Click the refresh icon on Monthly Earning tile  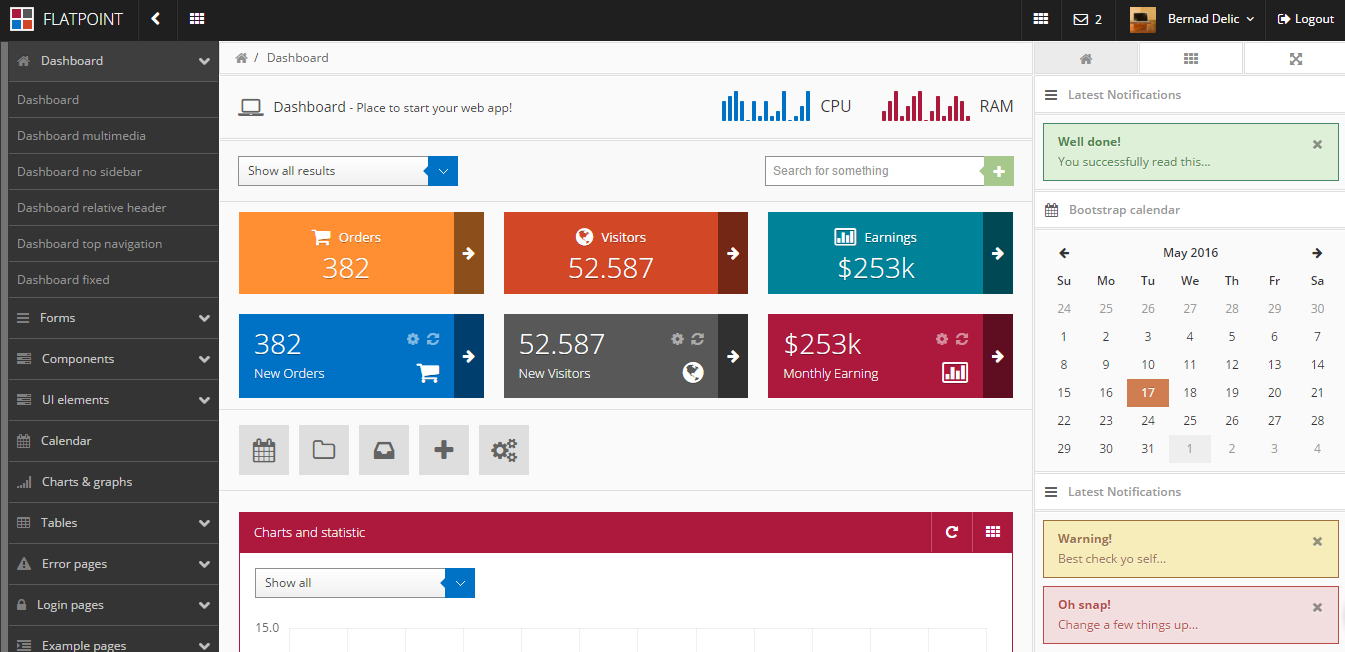[962, 339]
